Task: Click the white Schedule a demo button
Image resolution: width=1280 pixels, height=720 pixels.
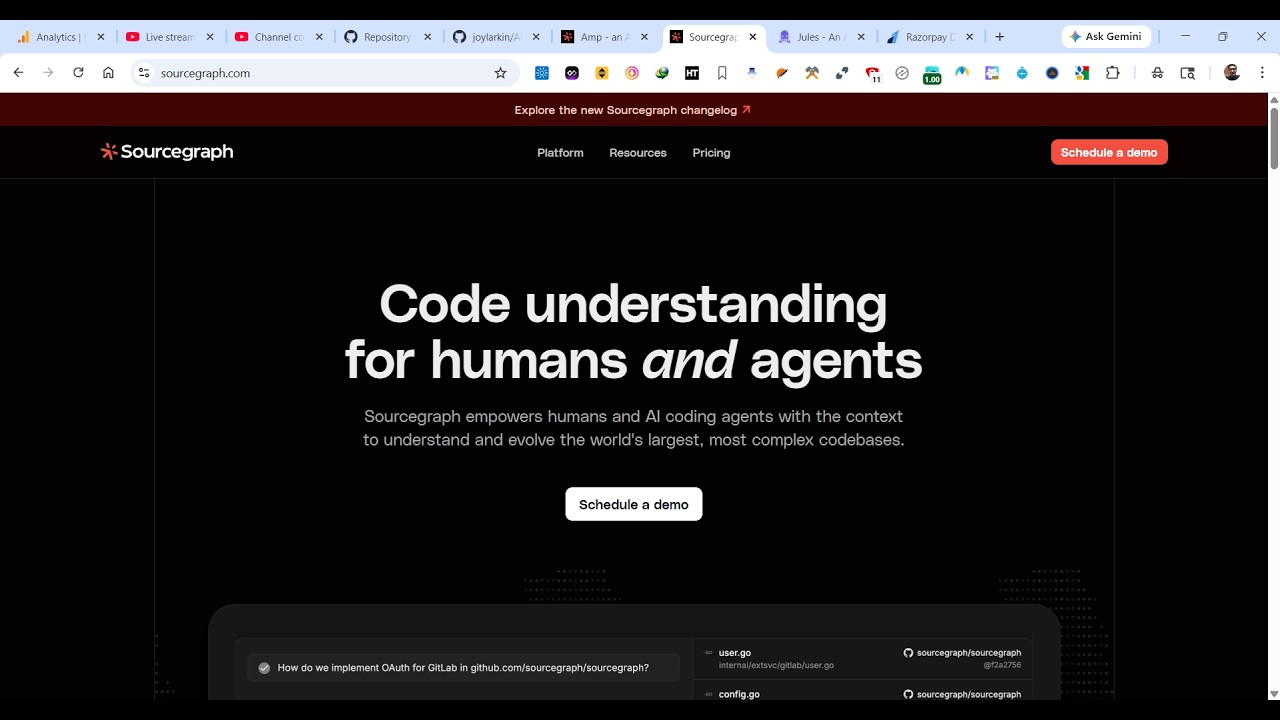Action: (634, 504)
